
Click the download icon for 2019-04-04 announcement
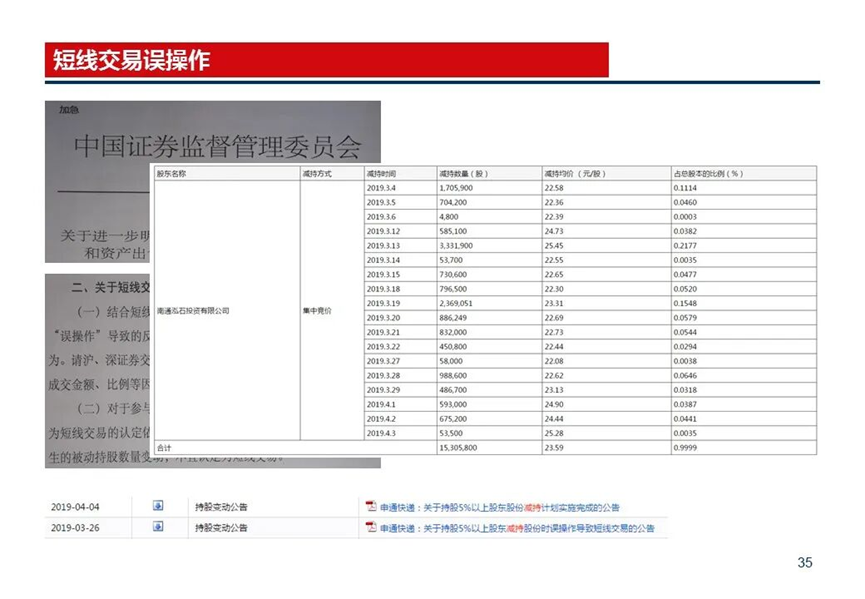[x=158, y=506]
